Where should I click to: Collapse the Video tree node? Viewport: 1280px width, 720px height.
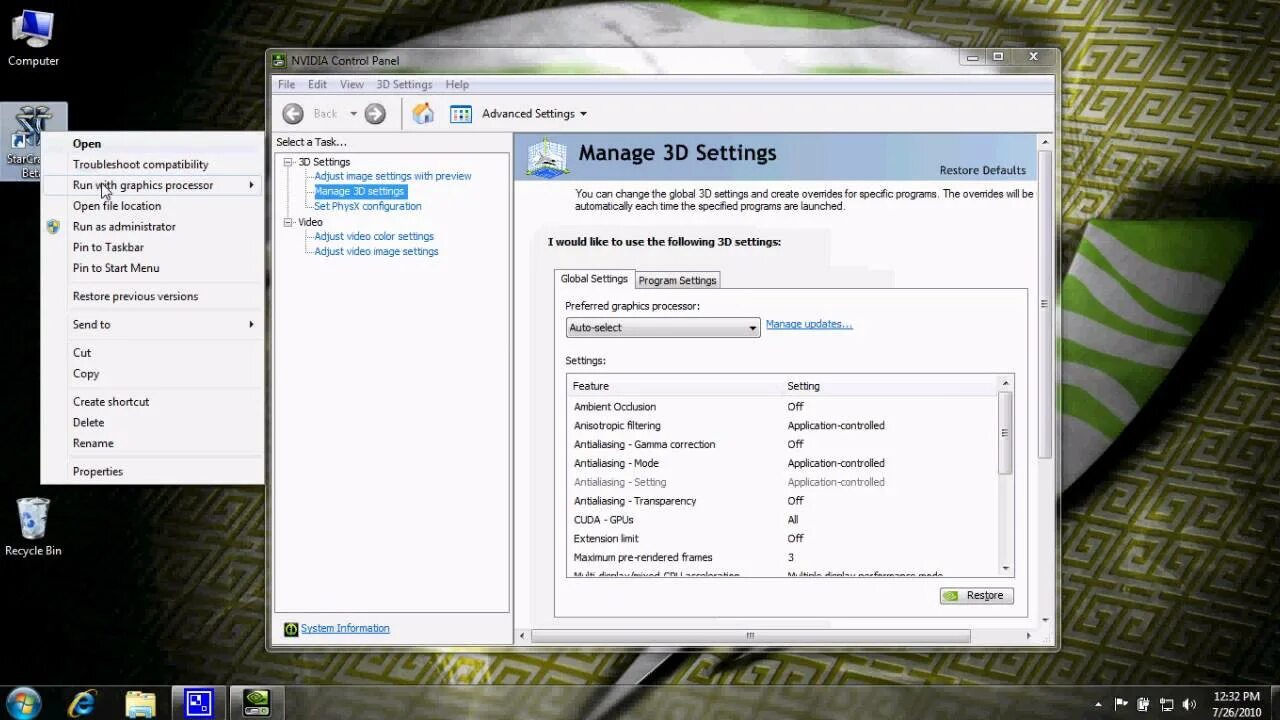(x=289, y=222)
